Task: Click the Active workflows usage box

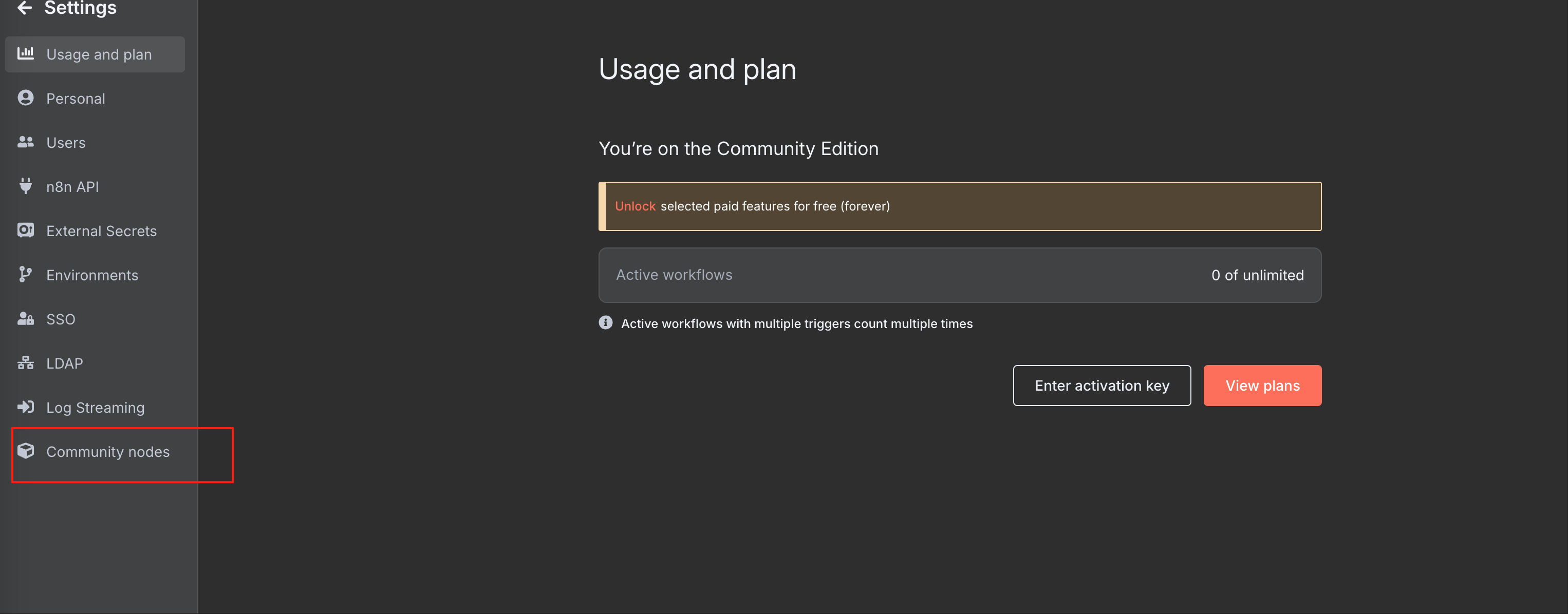Action: click(x=959, y=275)
